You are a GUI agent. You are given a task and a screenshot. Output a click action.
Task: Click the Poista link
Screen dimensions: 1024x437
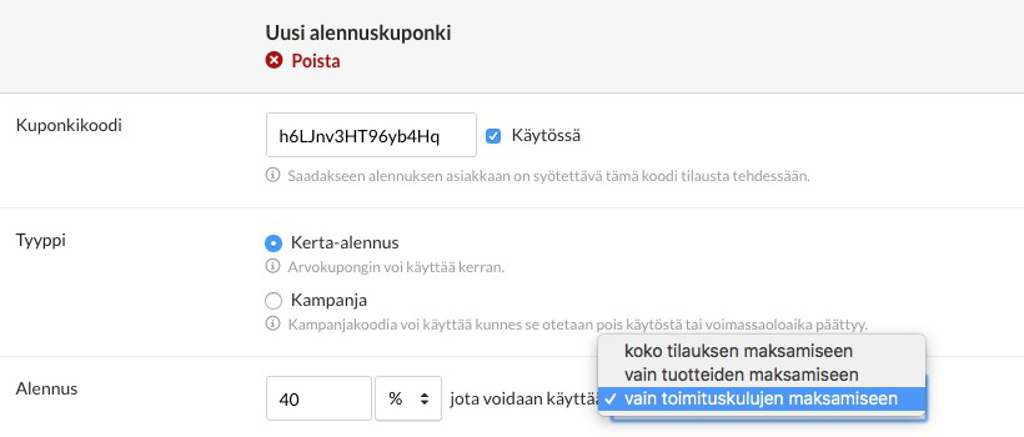[x=315, y=61]
